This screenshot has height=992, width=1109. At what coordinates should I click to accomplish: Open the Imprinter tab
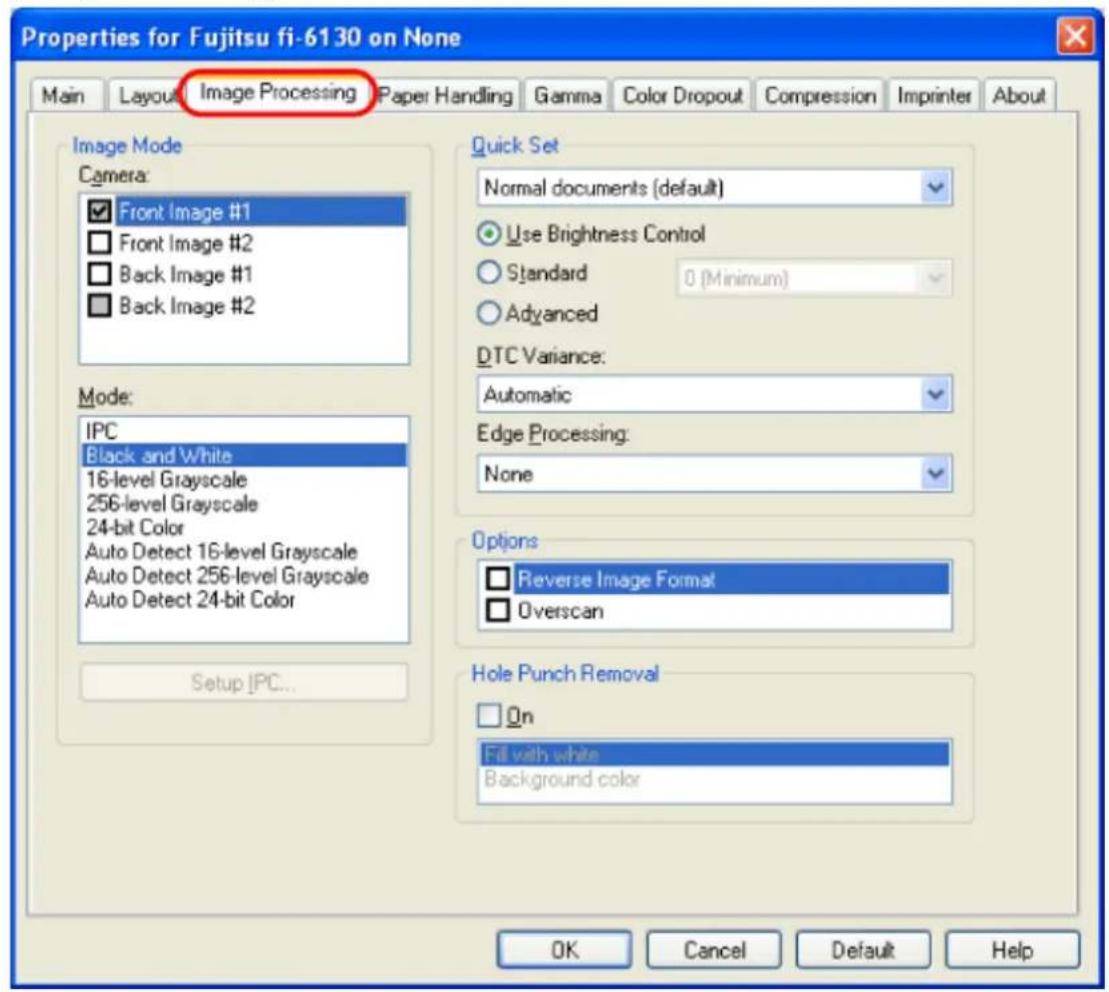934,95
